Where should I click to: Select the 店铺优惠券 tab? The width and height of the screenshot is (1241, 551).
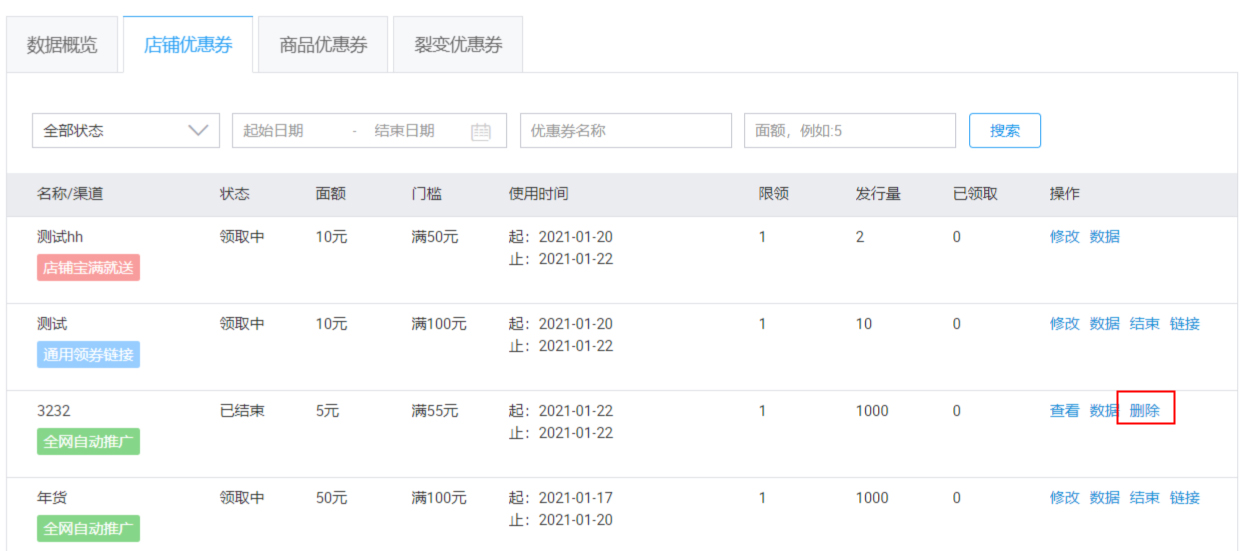(188, 45)
